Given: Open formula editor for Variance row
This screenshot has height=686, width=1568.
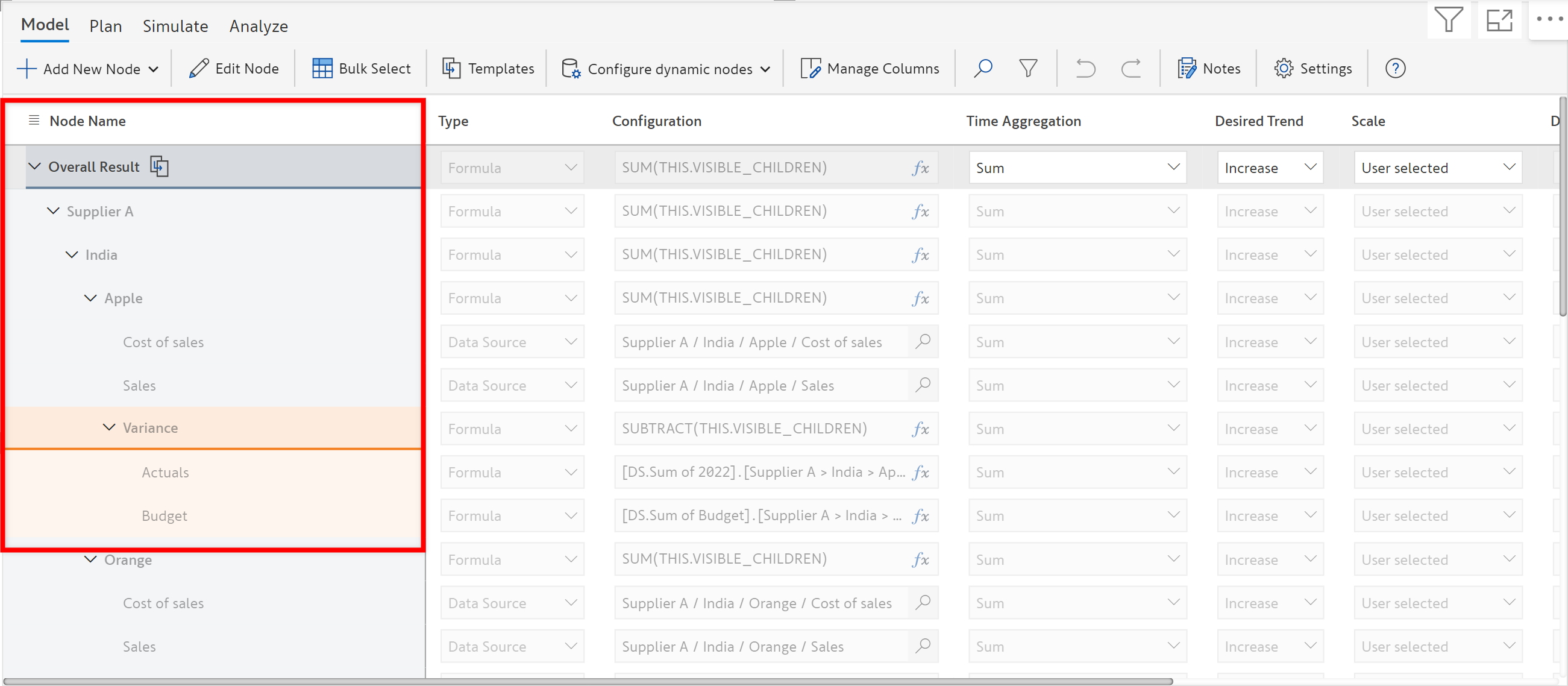Looking at the screenshot, I should click(920, 429).
